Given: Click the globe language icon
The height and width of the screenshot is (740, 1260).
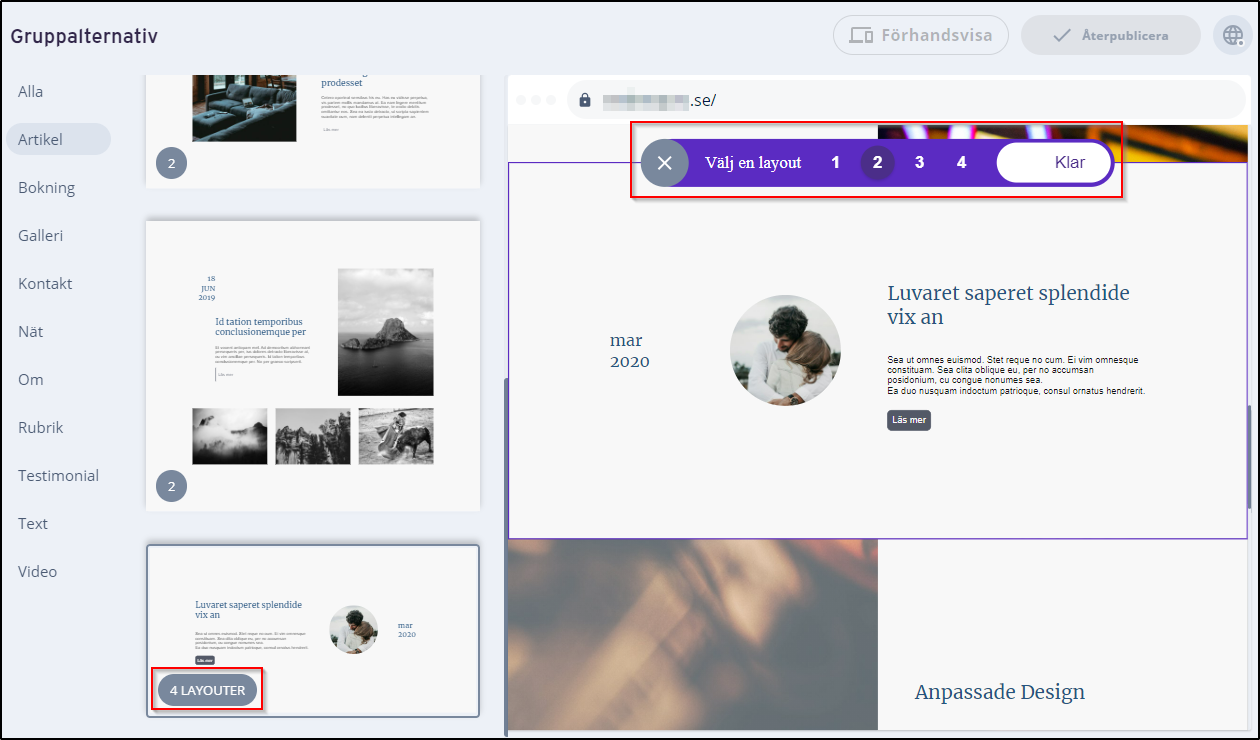Looking at the screenshot, I should 1232,35.
